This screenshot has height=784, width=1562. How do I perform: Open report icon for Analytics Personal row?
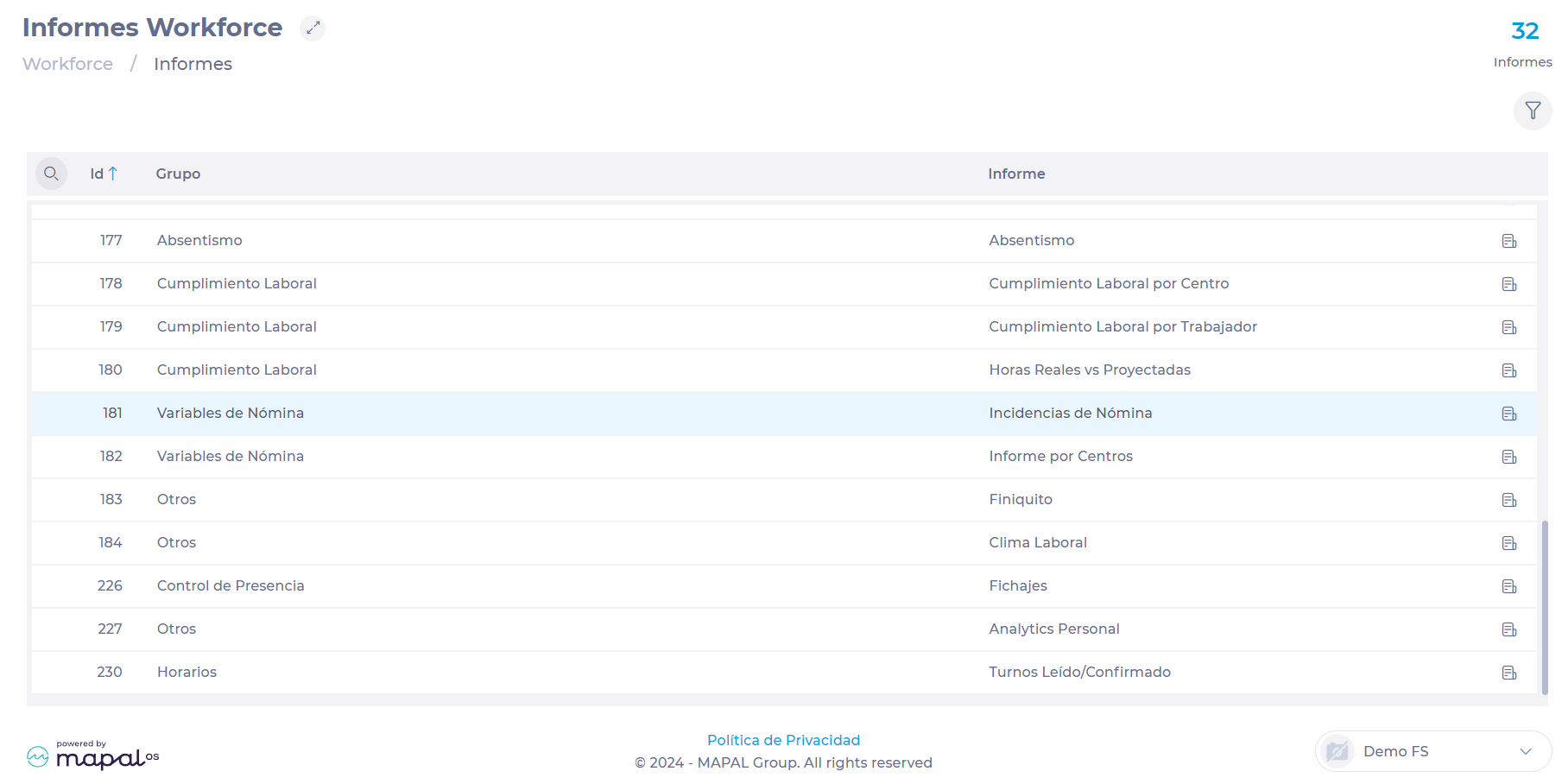coord(1508,629)
